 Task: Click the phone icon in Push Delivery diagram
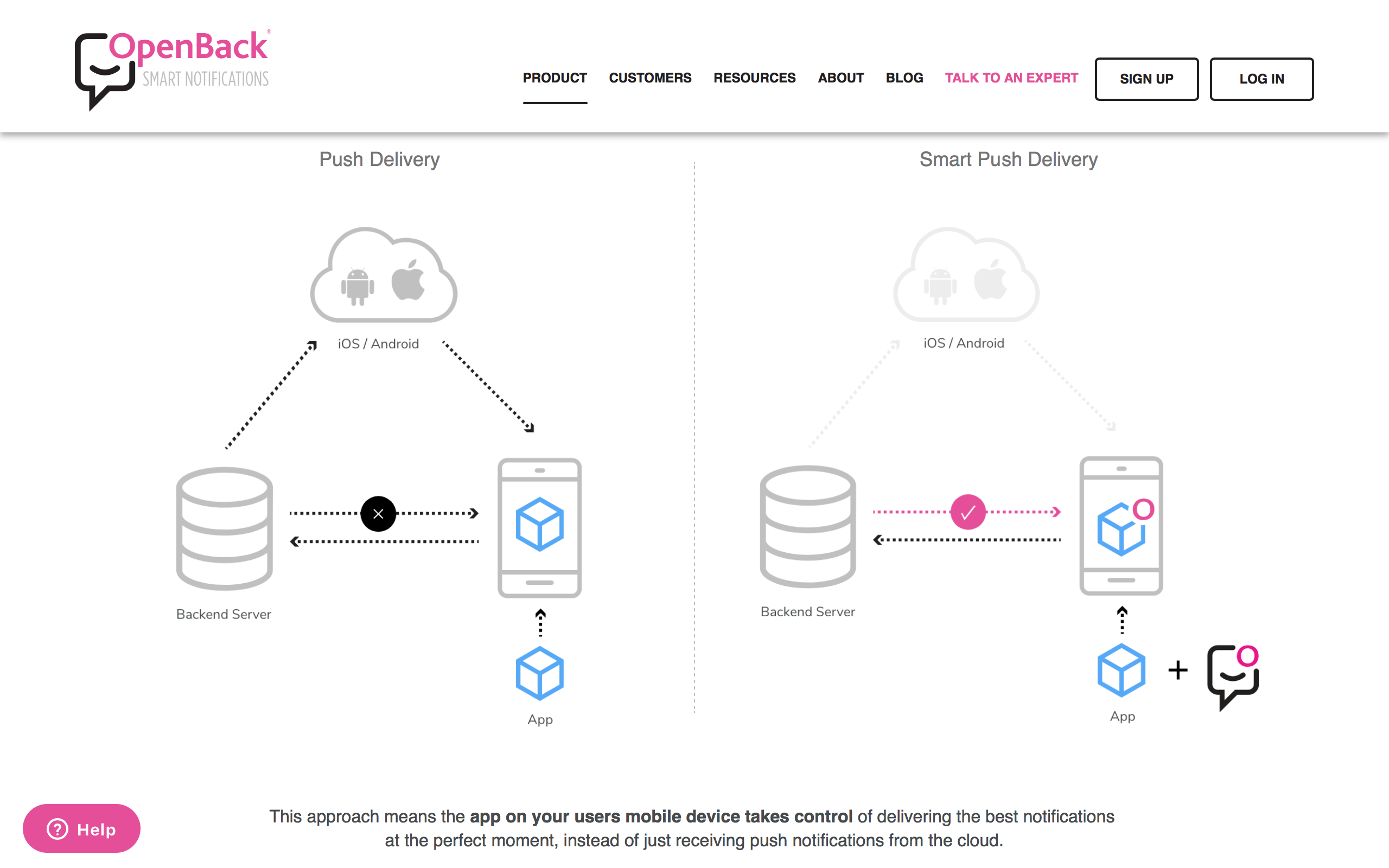click(539, 527)
